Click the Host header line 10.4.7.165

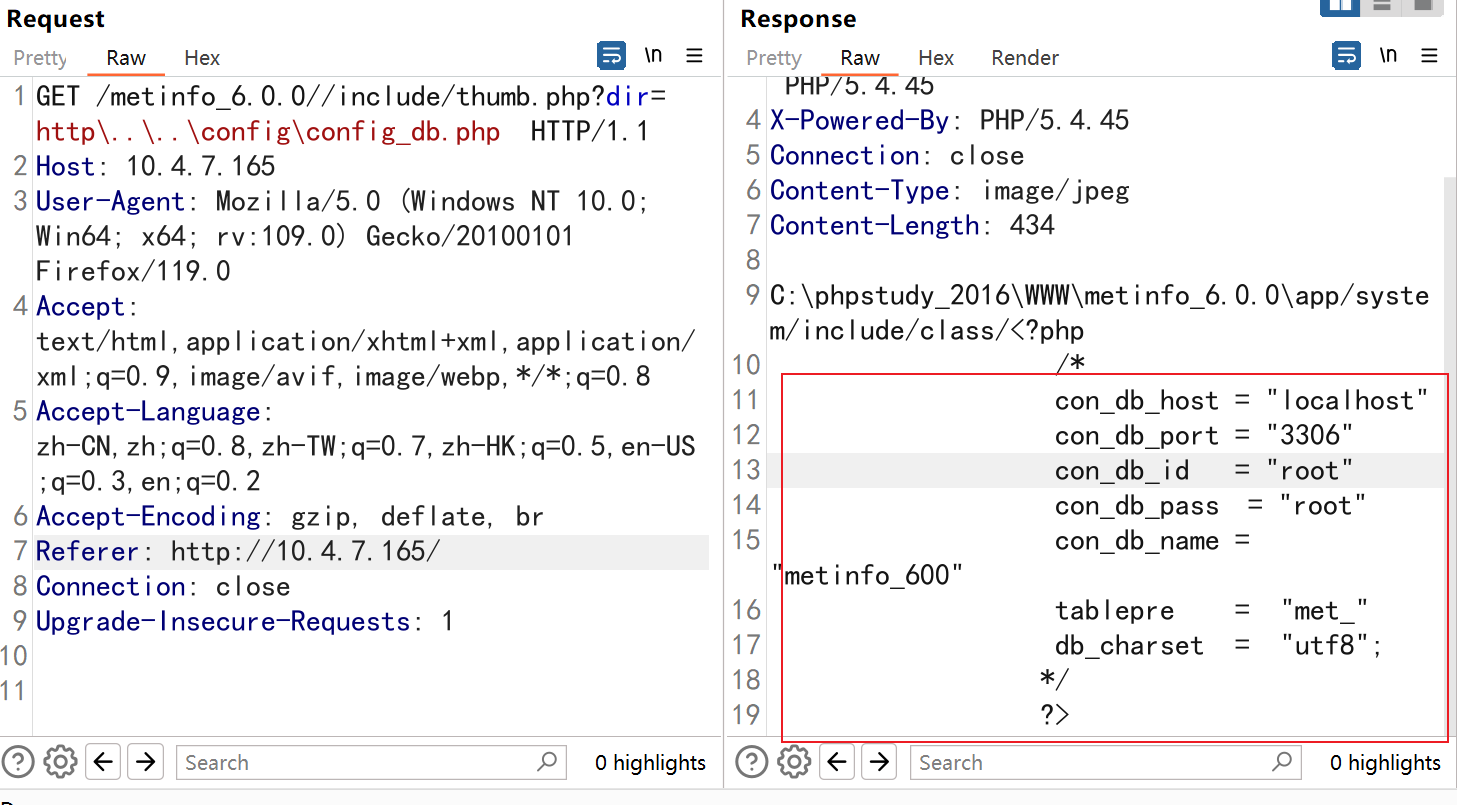click(155, 166)
